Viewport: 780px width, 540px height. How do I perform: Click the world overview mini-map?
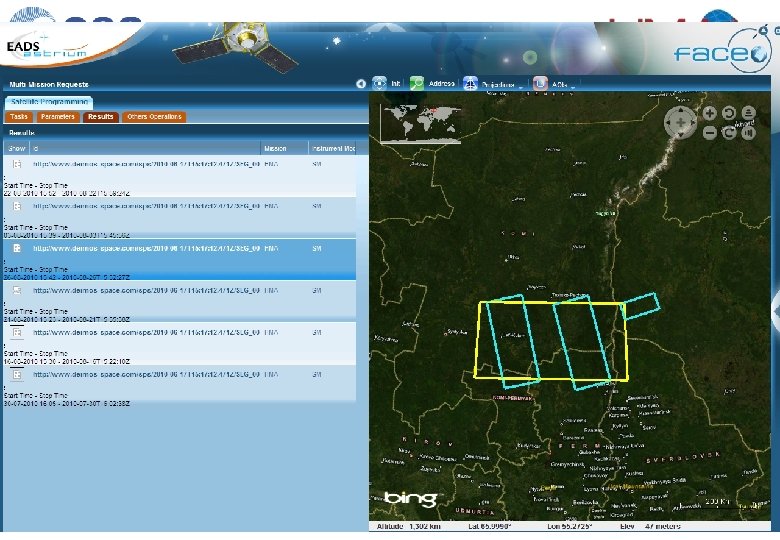click(420, 123)
